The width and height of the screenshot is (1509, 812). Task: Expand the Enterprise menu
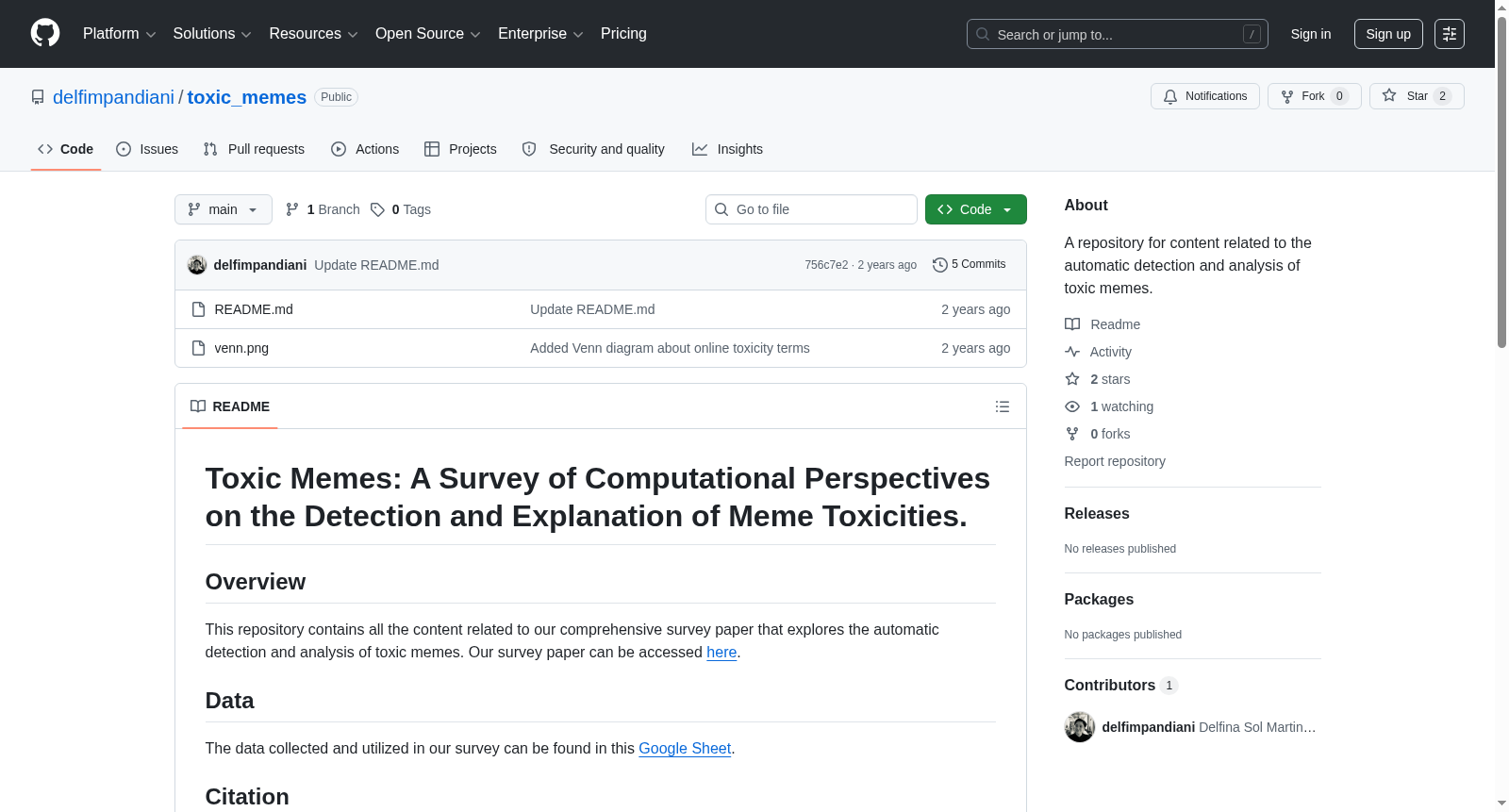(540, 34)
